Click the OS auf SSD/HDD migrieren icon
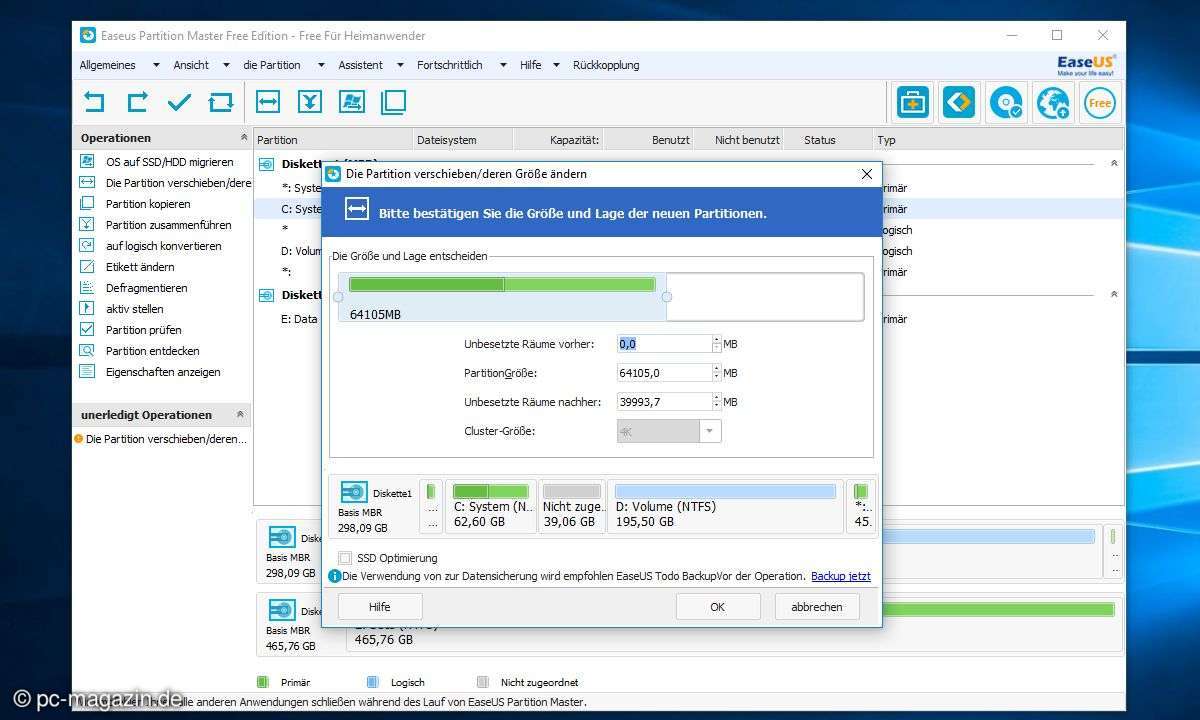 click(87, 162)
